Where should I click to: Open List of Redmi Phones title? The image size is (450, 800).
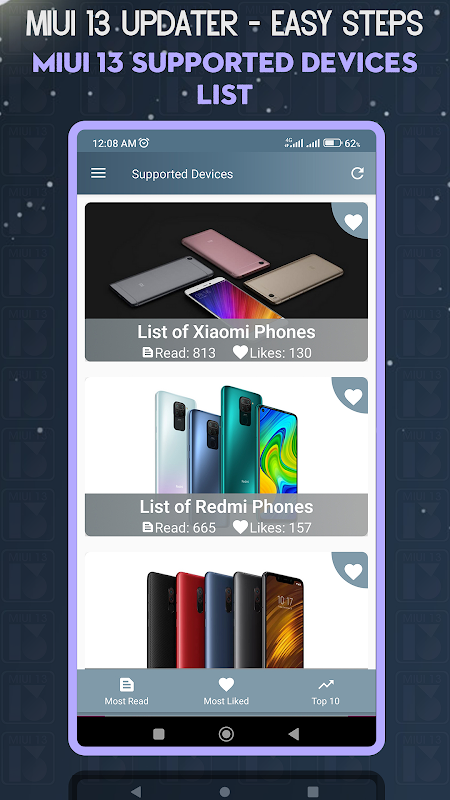coord(226,506)
